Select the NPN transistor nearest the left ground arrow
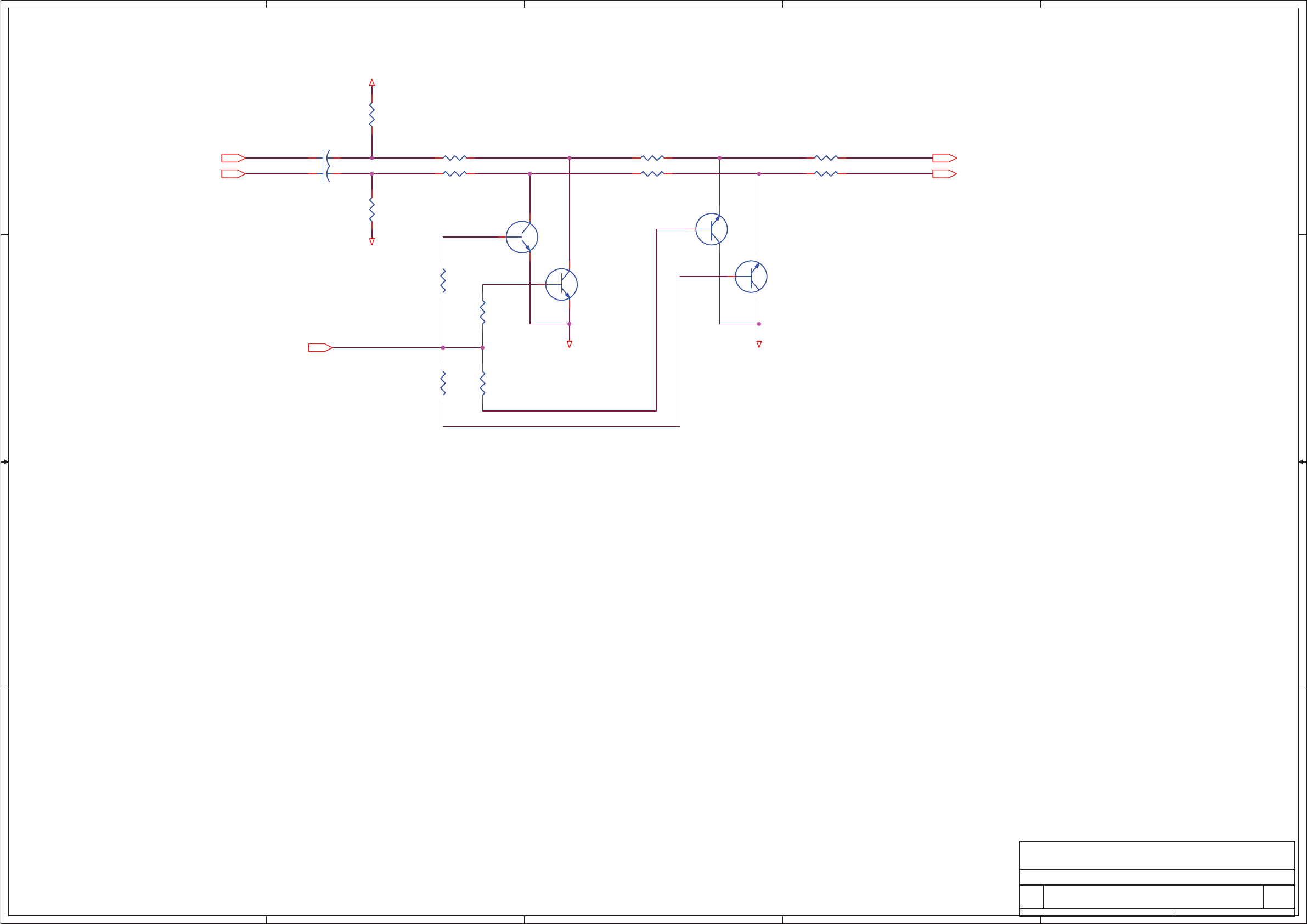1307x924 pixels. [561, 284]
